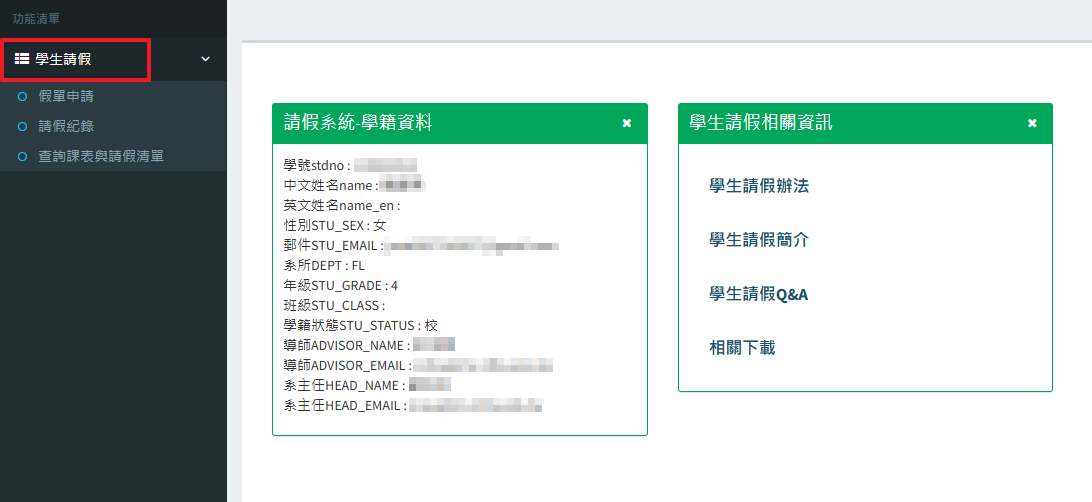Click the 功能清單 sidebar heading
The image size is (1092, 502).
[36, 19]
